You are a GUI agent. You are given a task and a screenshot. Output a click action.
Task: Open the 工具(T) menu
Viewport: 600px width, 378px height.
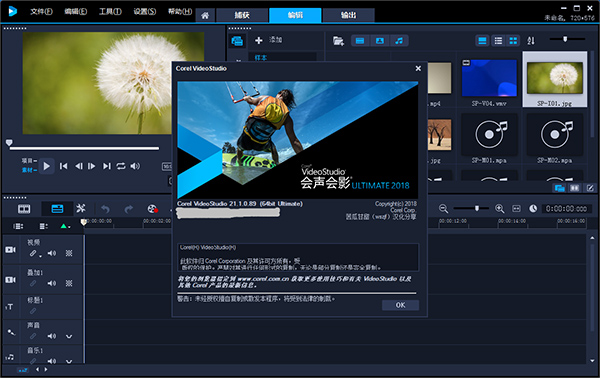110,11
